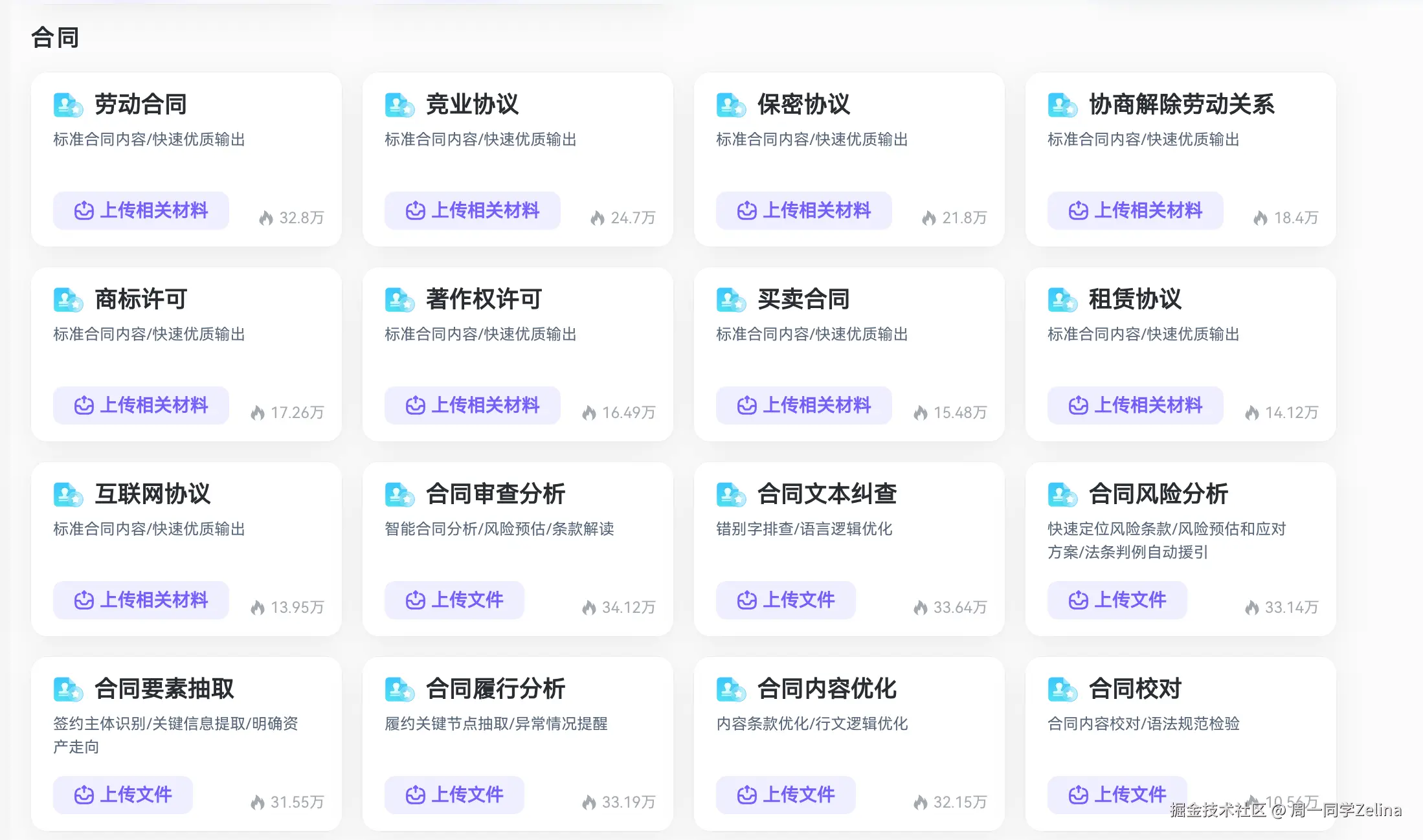The height and width of the screenshot is (840, 1423).
Task: Click the flame icon showing 32.8万 usage
Action: [267, 217]
